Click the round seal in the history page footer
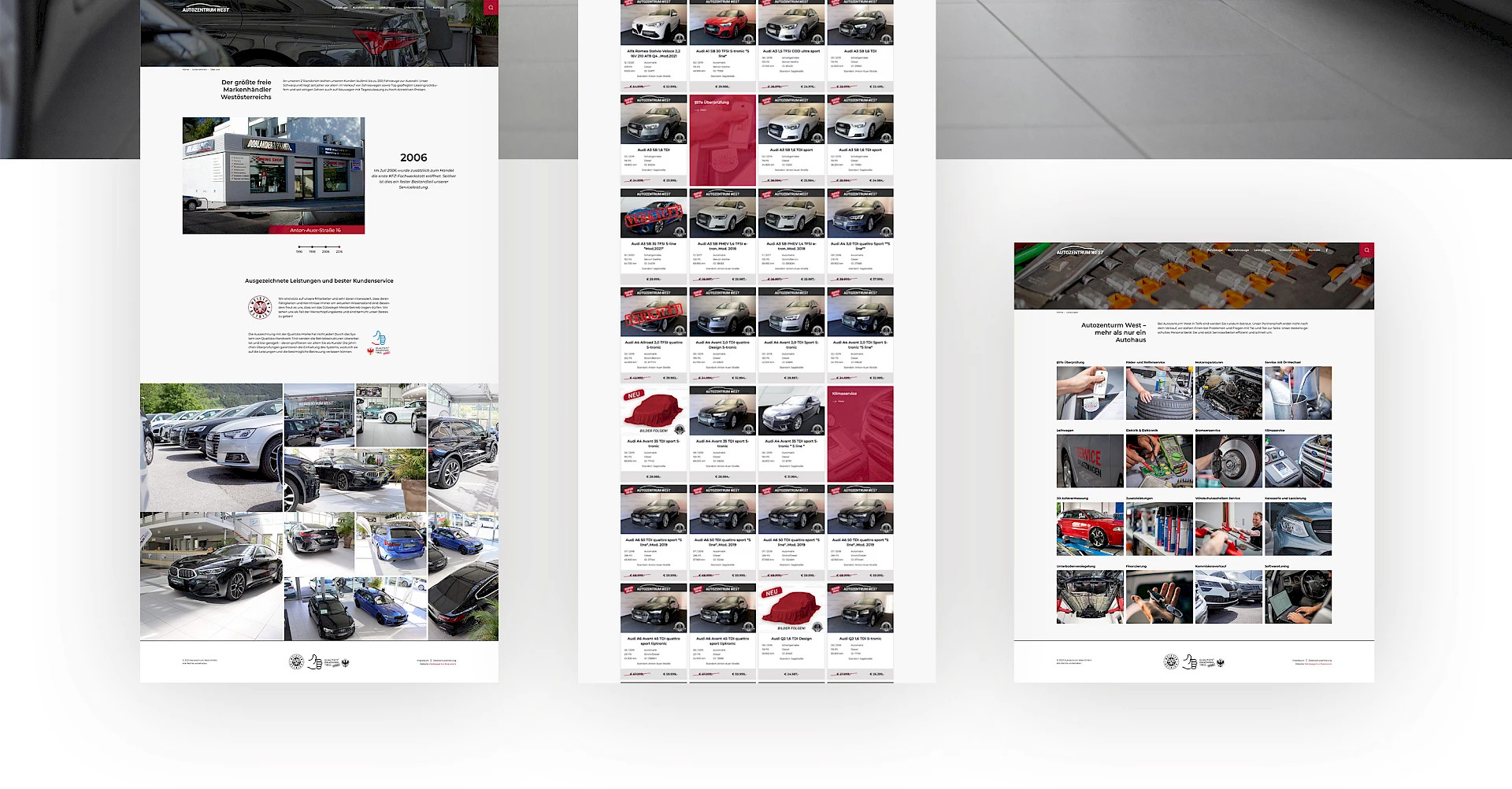1512x789 pixels. pos(296,662)
